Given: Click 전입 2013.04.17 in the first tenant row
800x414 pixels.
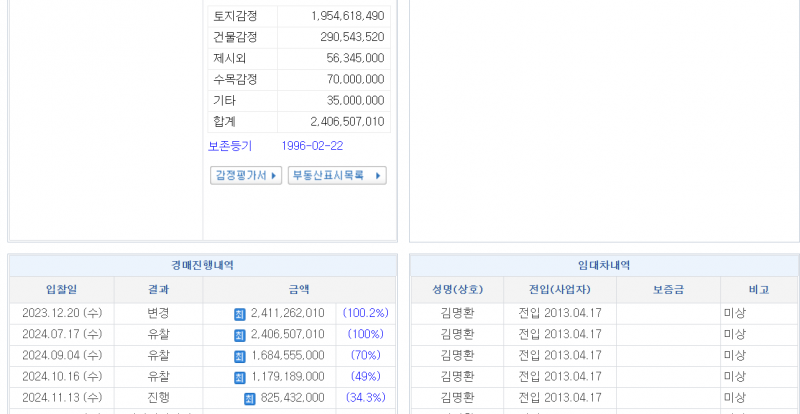Looking at the screenshot, I should click(x=560, y=313).
